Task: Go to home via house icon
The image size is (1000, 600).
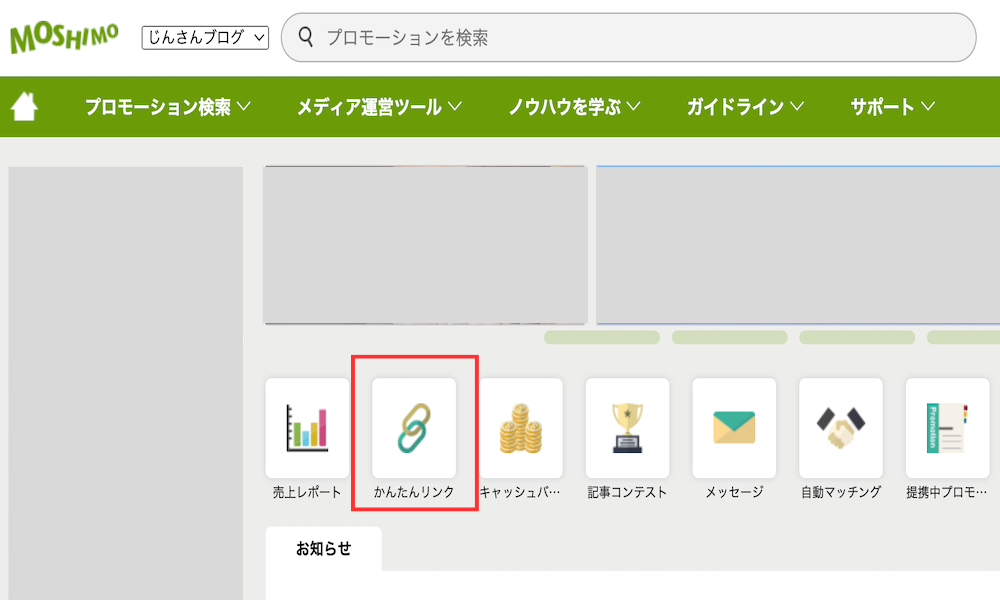Action: click(24, 106)
